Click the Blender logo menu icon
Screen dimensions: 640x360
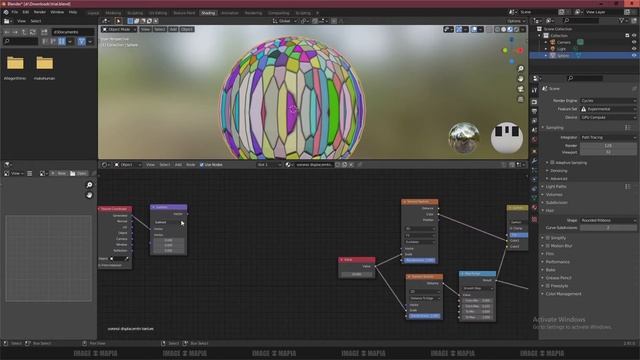click(x=6, y=12)
